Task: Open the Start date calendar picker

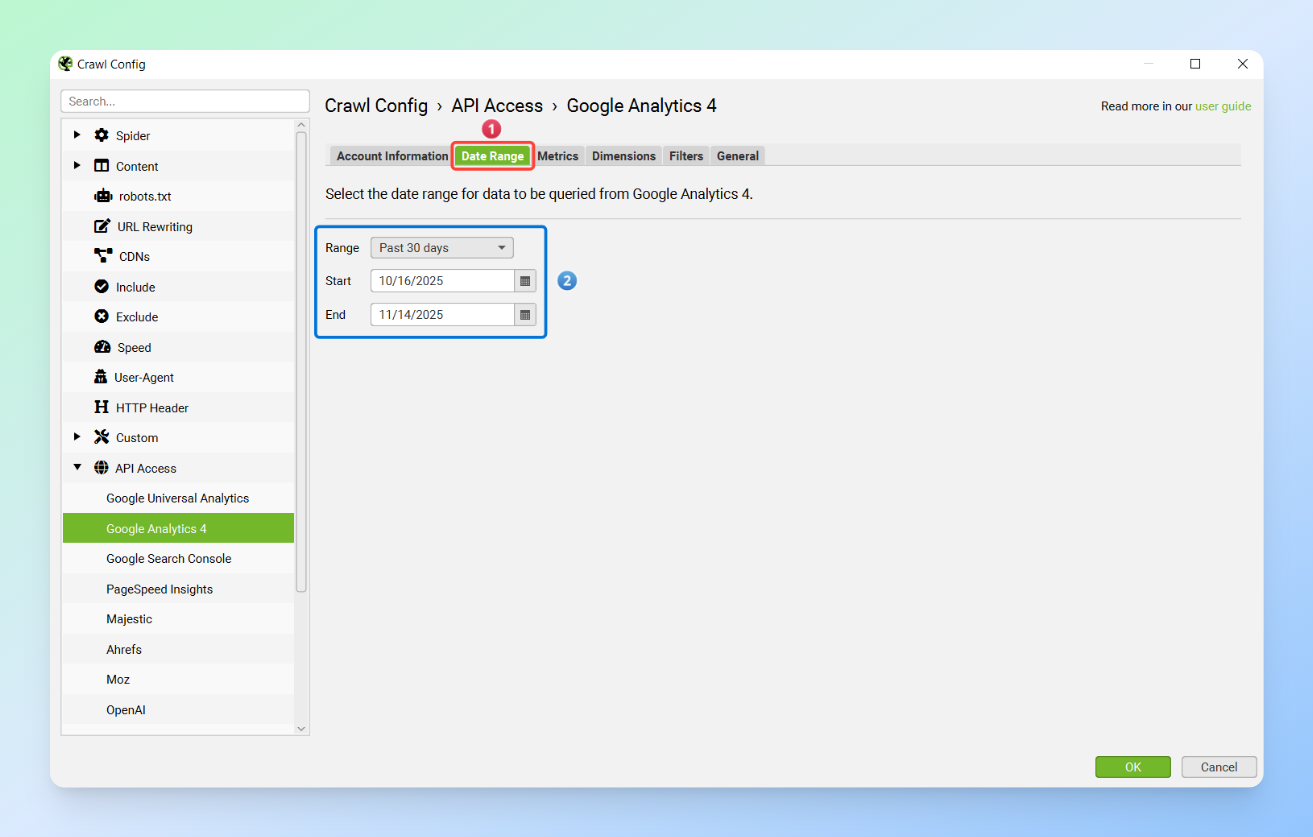Action: 525,281
